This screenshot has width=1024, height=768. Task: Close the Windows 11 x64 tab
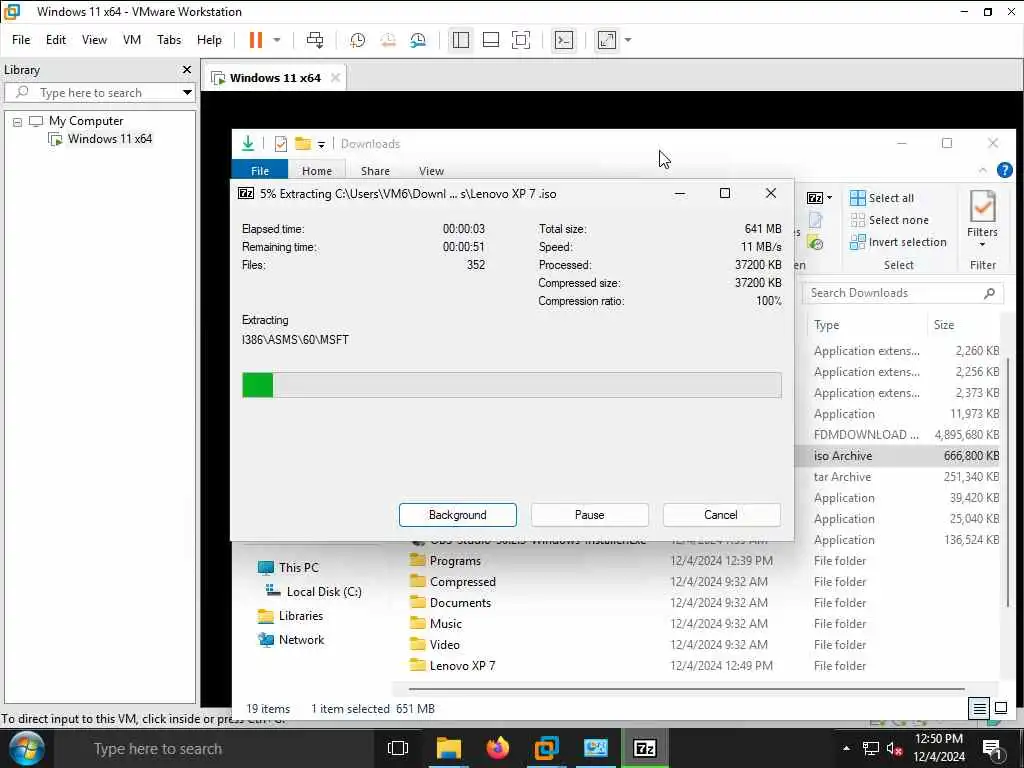(335, 78)
